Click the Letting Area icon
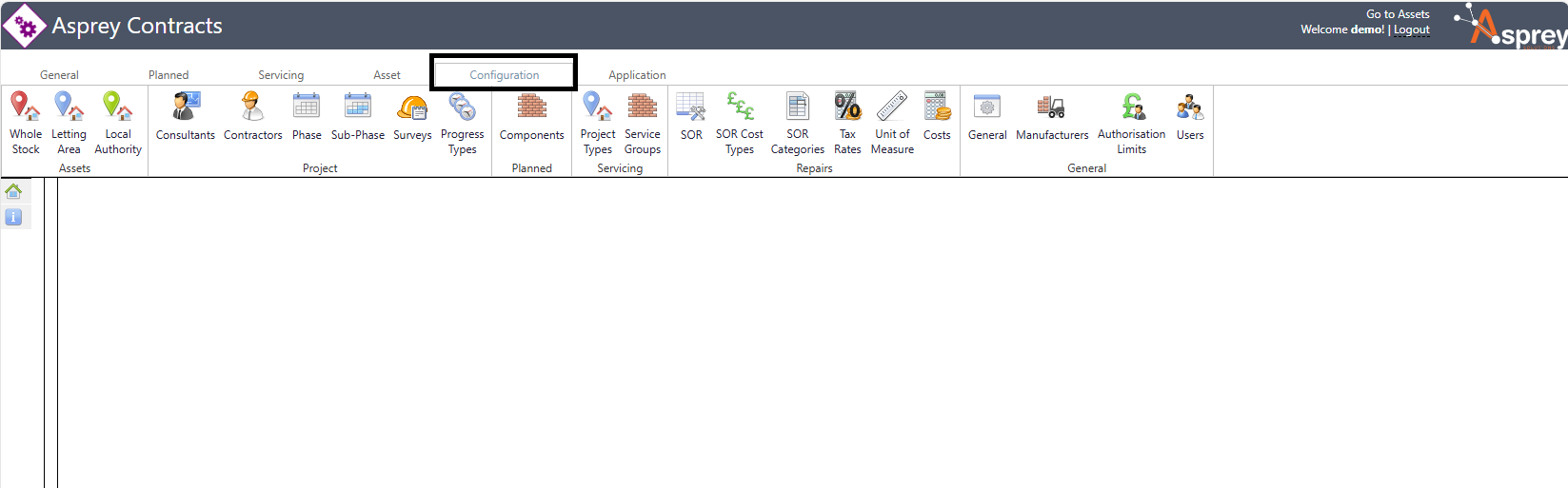This screenshot has width=1568, height=488. click(x=69, y=107)
